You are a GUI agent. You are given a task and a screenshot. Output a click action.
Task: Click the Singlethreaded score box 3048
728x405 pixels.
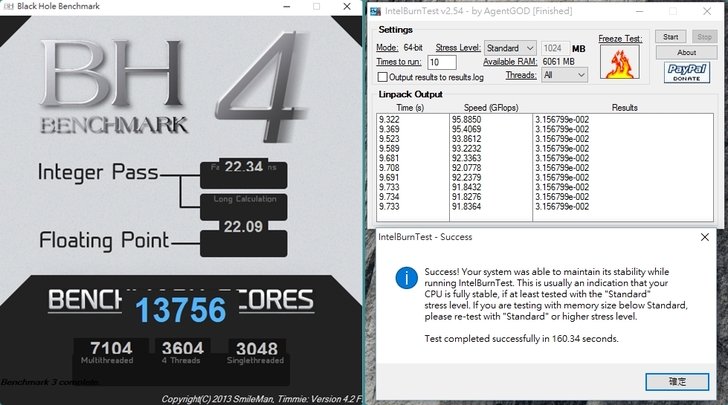coord(256,350)
